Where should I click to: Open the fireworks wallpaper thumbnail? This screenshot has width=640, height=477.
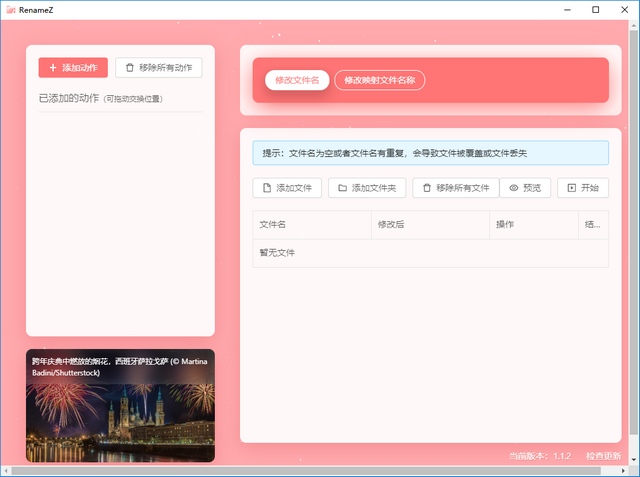coord(120,406)
